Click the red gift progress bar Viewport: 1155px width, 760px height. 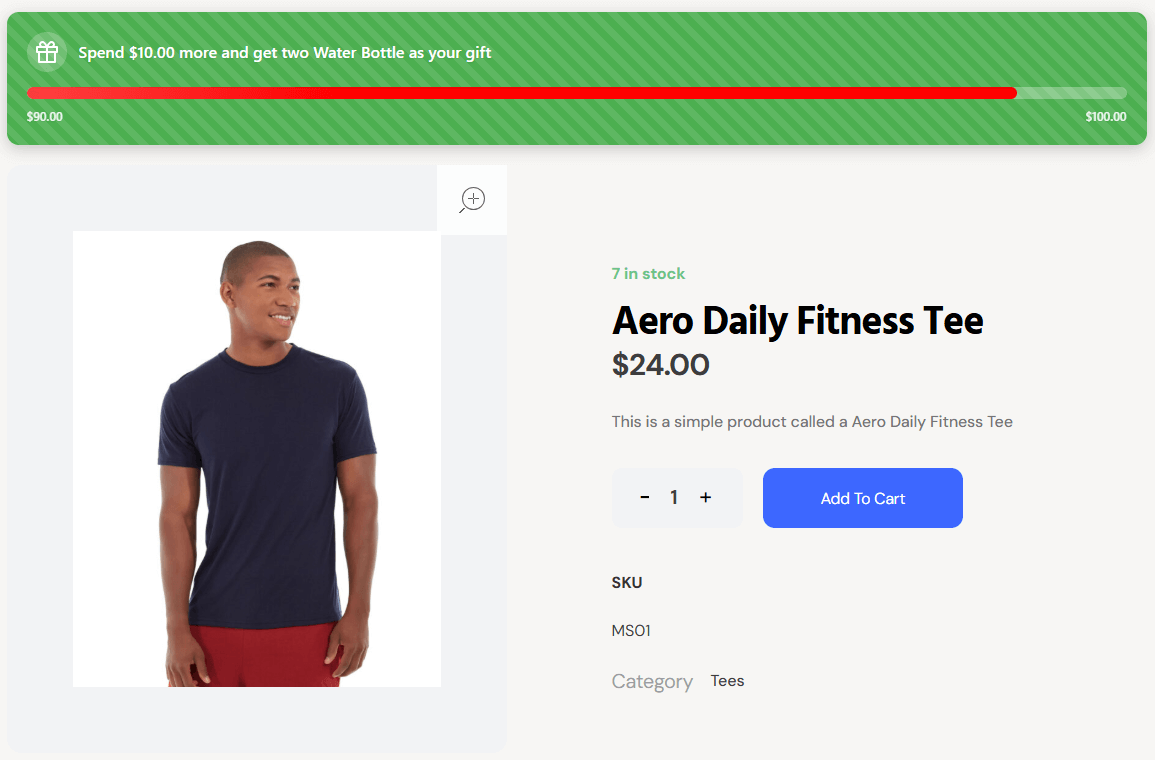[520, 93]
